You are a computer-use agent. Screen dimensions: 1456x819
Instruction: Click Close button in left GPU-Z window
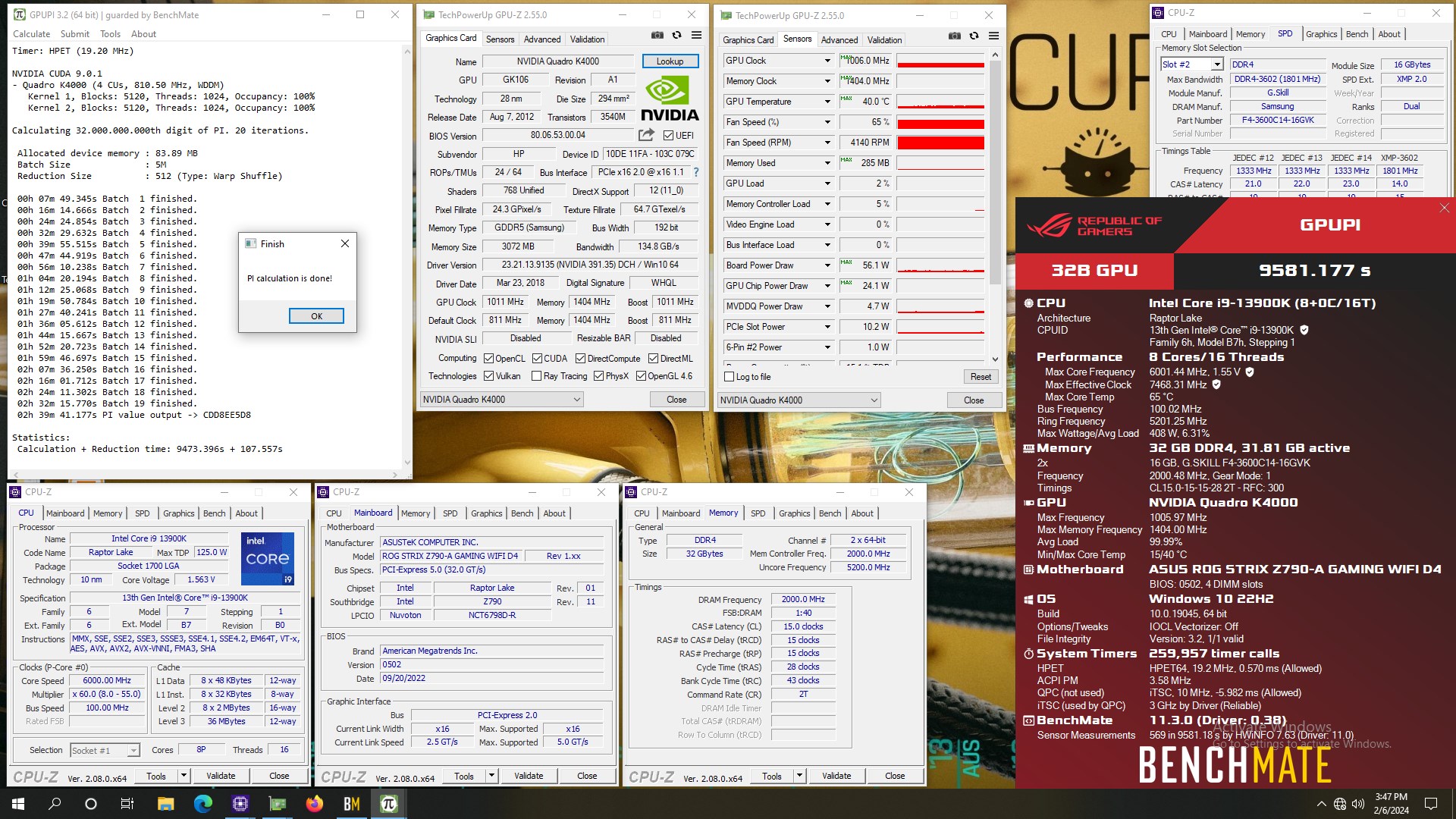[676, 400]
